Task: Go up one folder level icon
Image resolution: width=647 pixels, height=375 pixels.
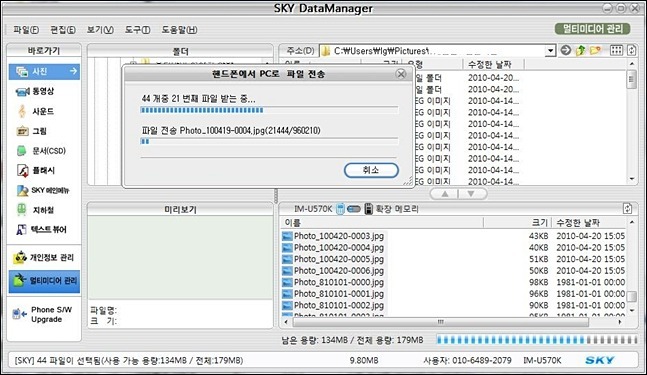Action: [x=581, y=50]
